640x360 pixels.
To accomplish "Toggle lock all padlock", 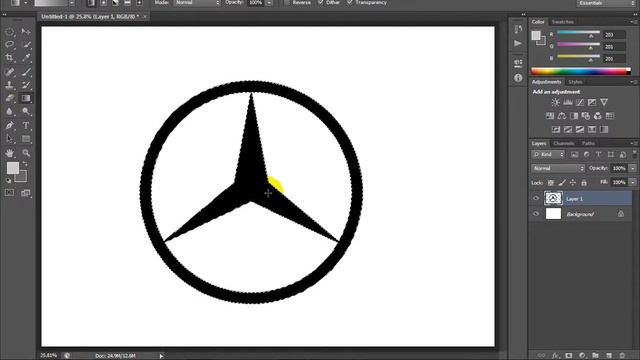I will tap(584, 182).
